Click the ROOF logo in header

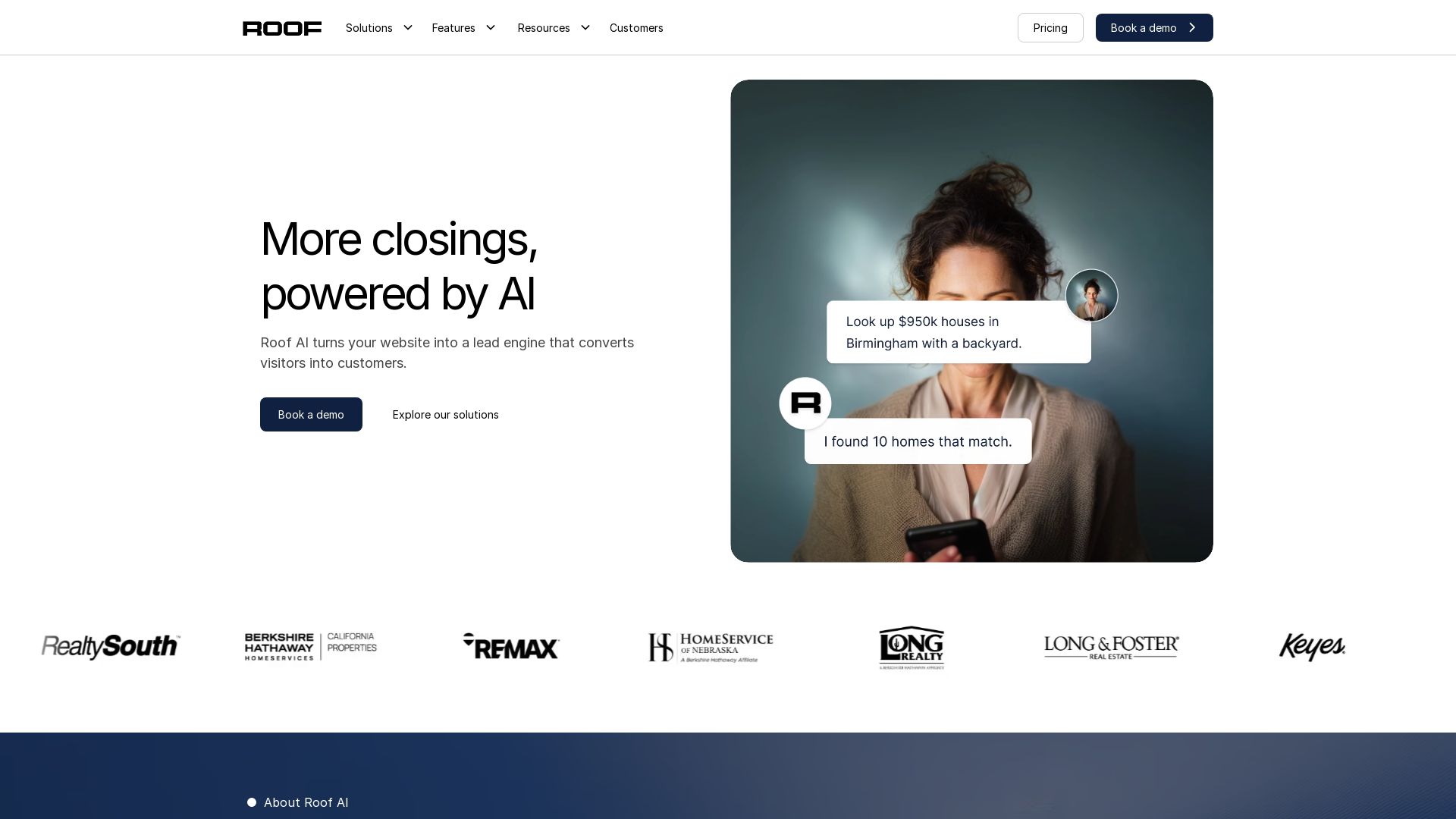point(282,28)
